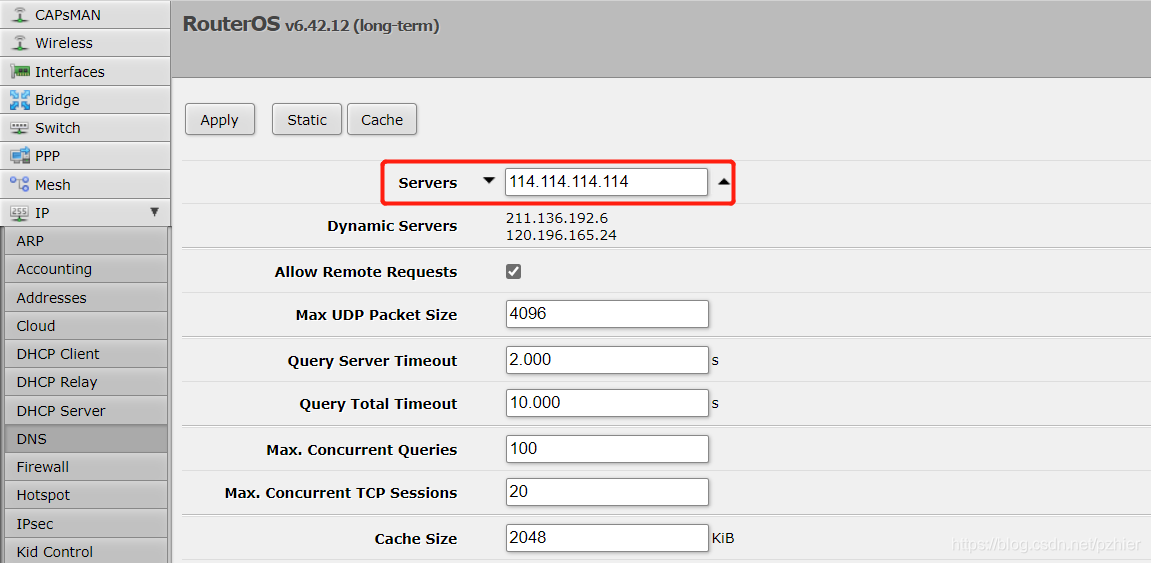
Task: Open the Mesh menu
Action: (x=85, y=184)
